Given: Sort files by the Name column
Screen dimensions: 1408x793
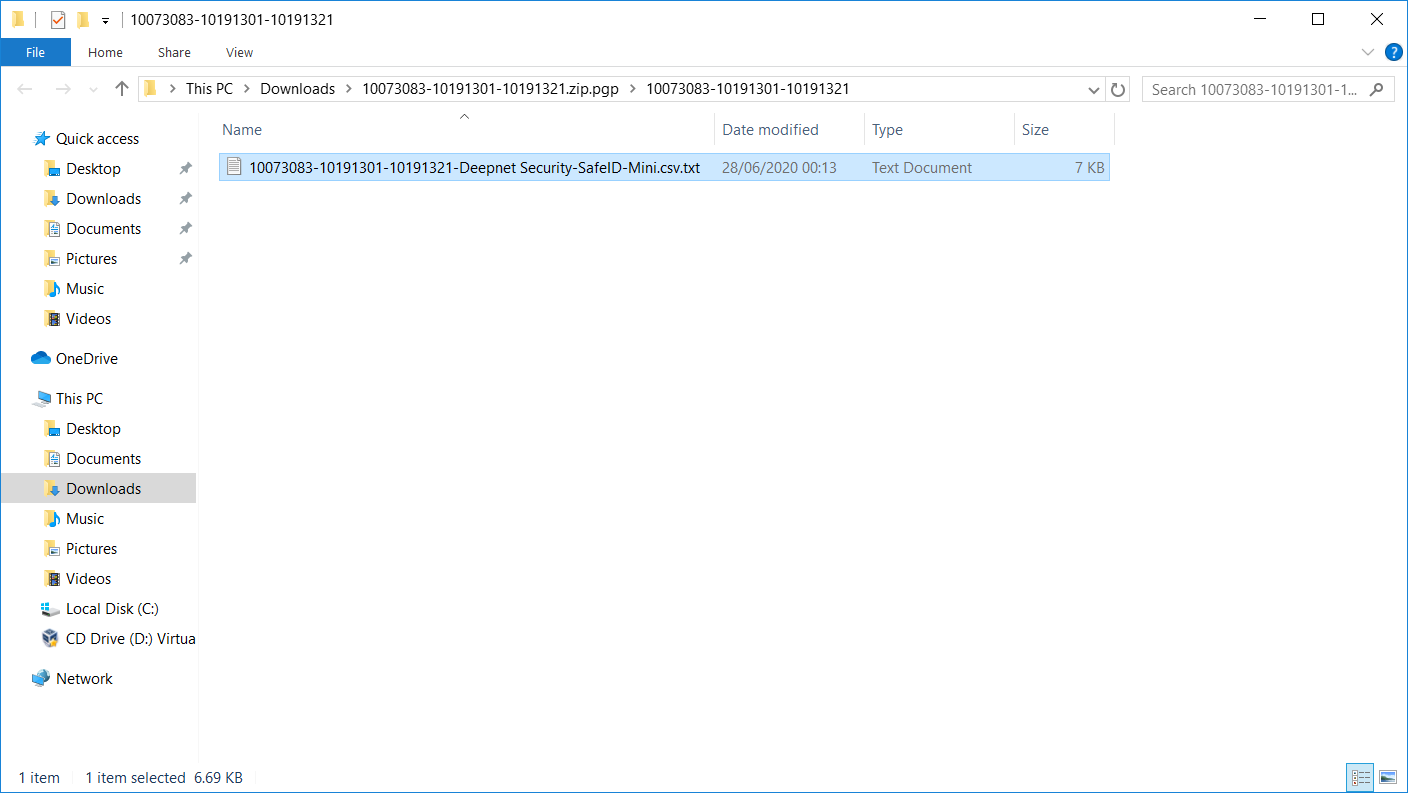Looking at the screenshot, I should click(x=242, y=130).
